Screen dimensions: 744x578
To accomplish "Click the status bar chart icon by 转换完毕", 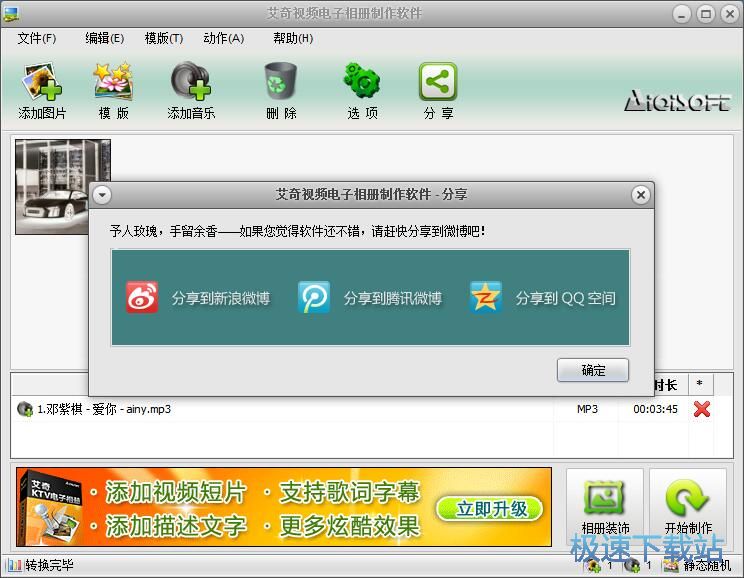I will (x=14, y=565).
